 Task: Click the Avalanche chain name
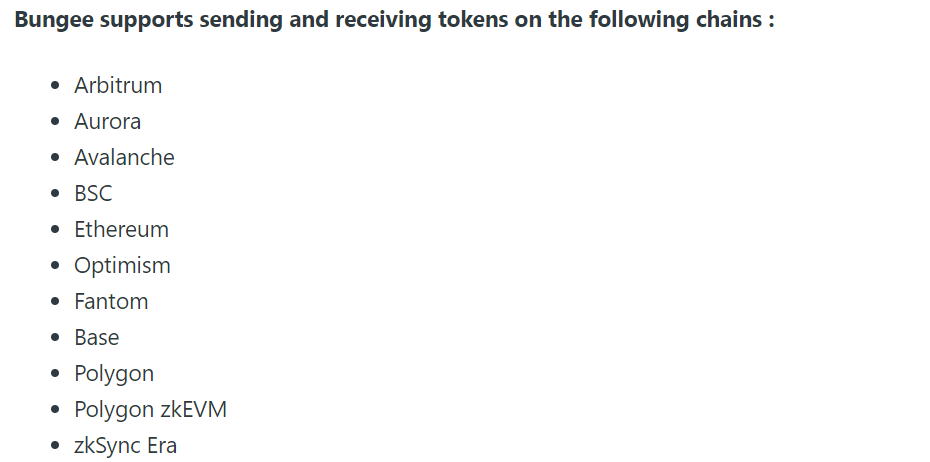124,157
